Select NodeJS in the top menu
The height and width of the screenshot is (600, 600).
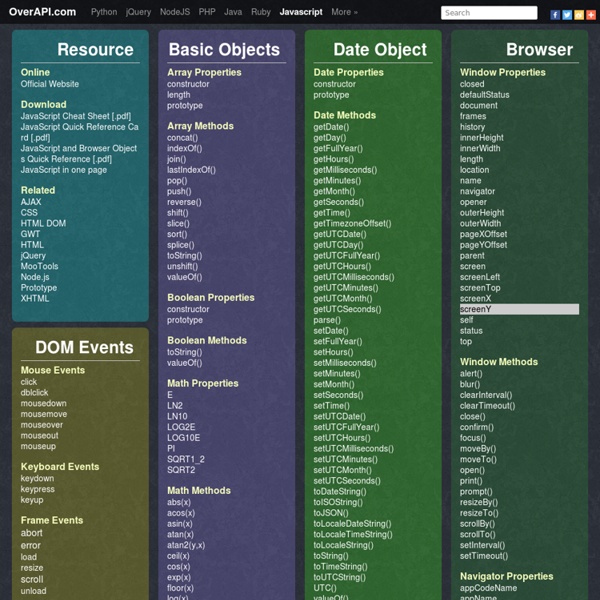(x=175, y=12)
